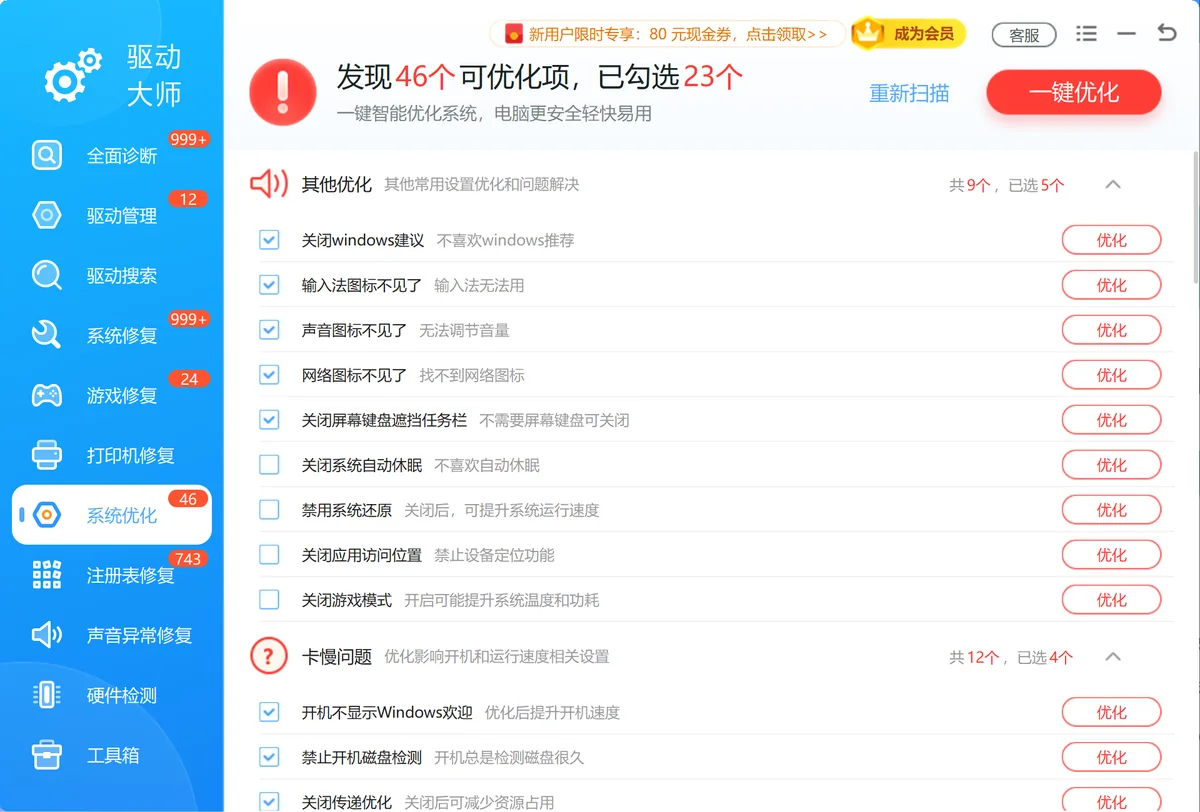Click 优化 button for 禁止开机磁盘检测
The width and height of the screenshot is (1200, 812).
click(x=1111, y=757)
